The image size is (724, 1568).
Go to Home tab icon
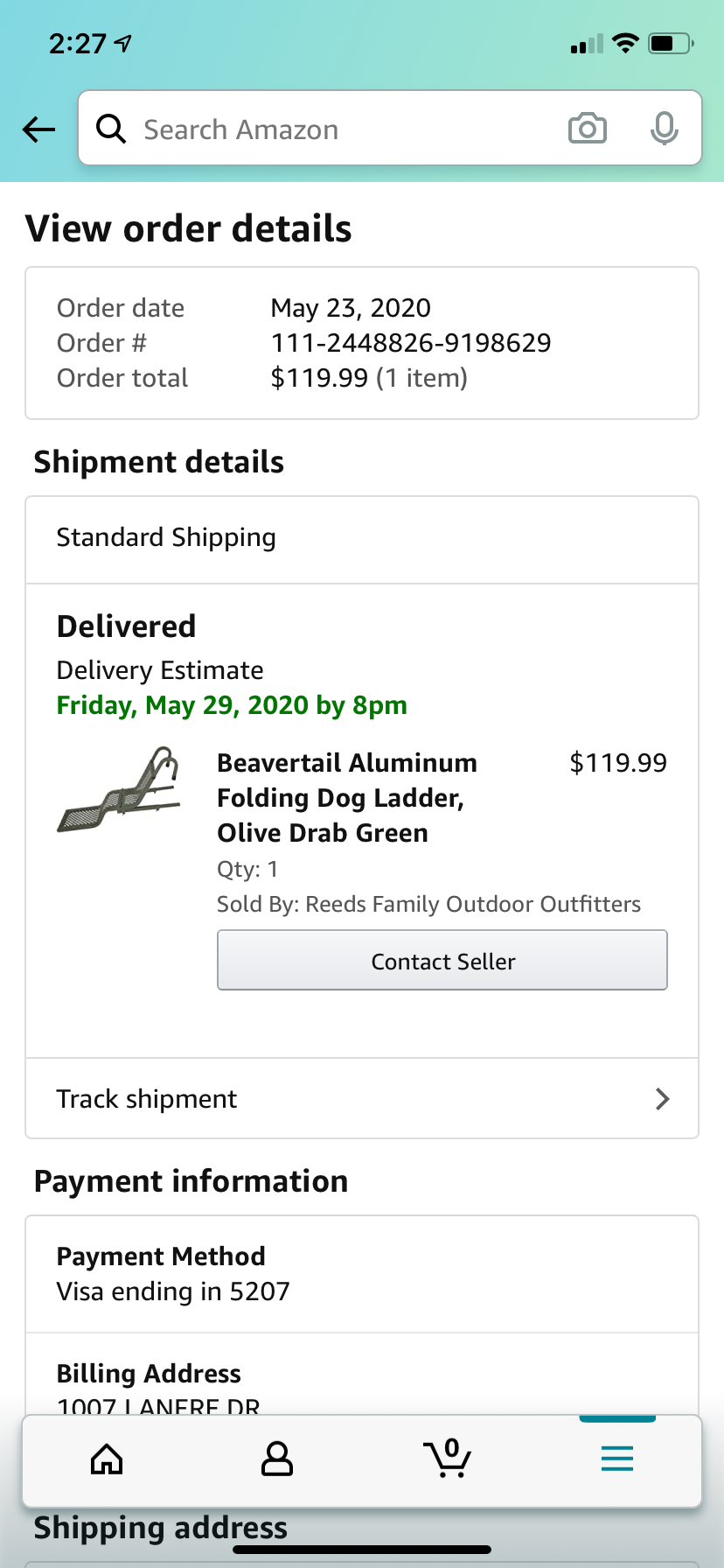point(107,1459)
